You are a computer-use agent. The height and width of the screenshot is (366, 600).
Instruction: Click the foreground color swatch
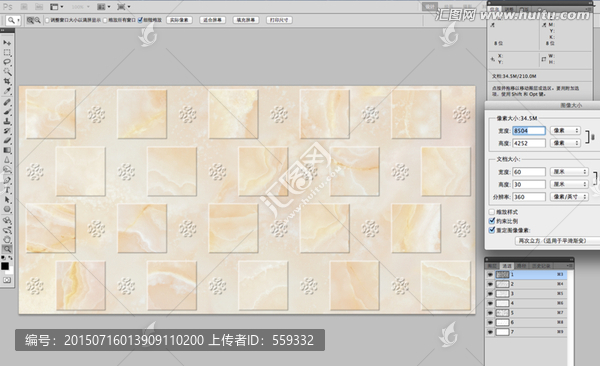5,266
